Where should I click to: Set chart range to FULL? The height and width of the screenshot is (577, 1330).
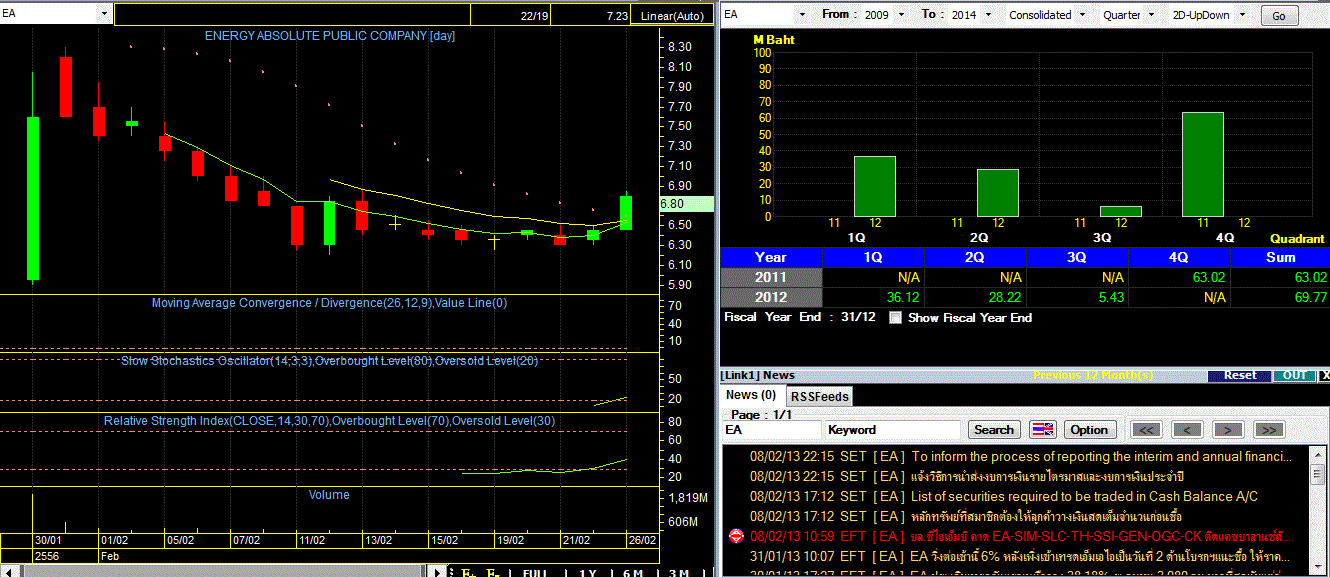click(535, 572)
